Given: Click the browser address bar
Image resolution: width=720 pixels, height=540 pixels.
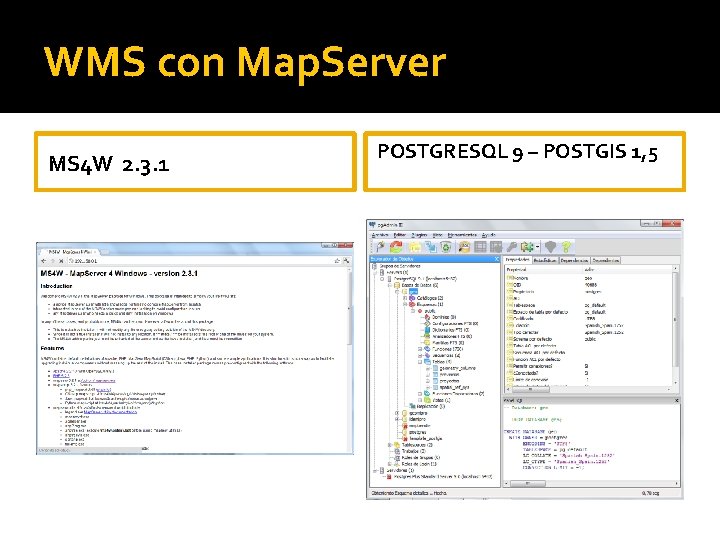Looking at the screenshot, I should tap(200, 261).
